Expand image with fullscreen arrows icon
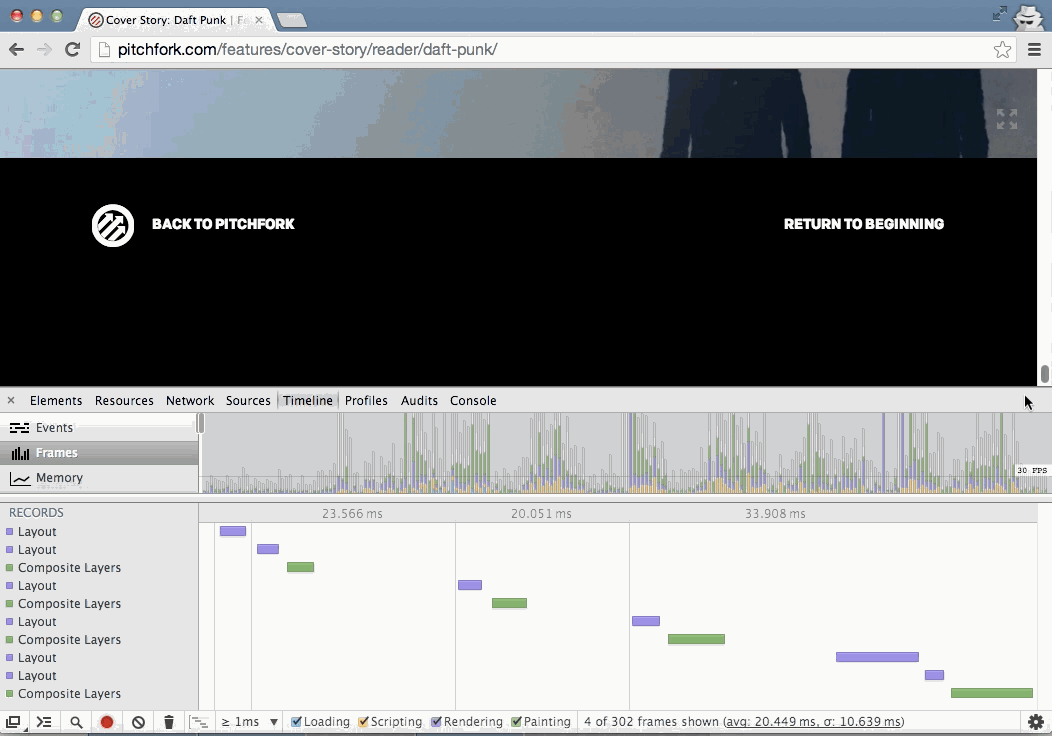 tap(1007, 119)
